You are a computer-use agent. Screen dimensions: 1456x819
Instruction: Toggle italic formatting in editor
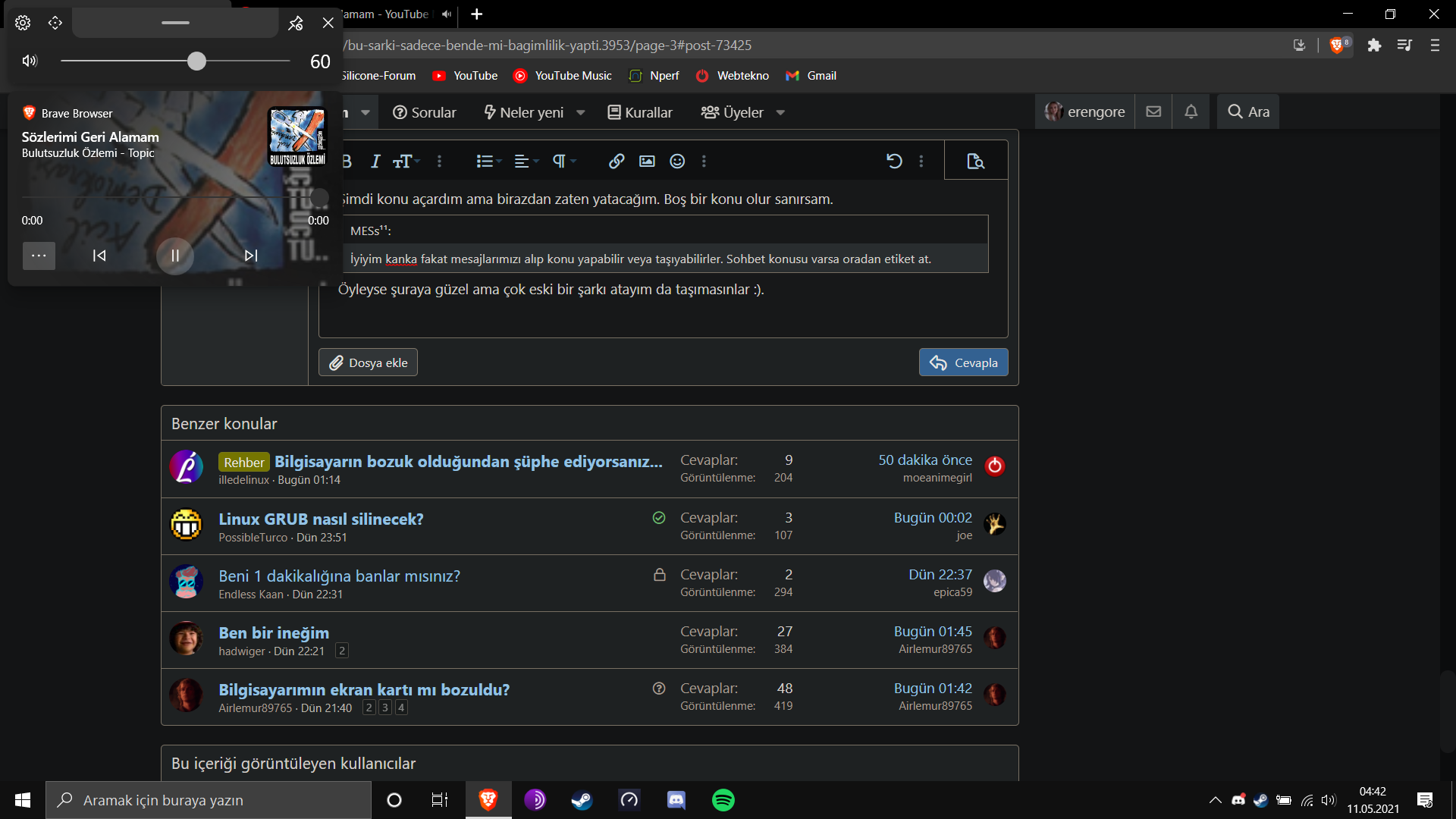375,161
